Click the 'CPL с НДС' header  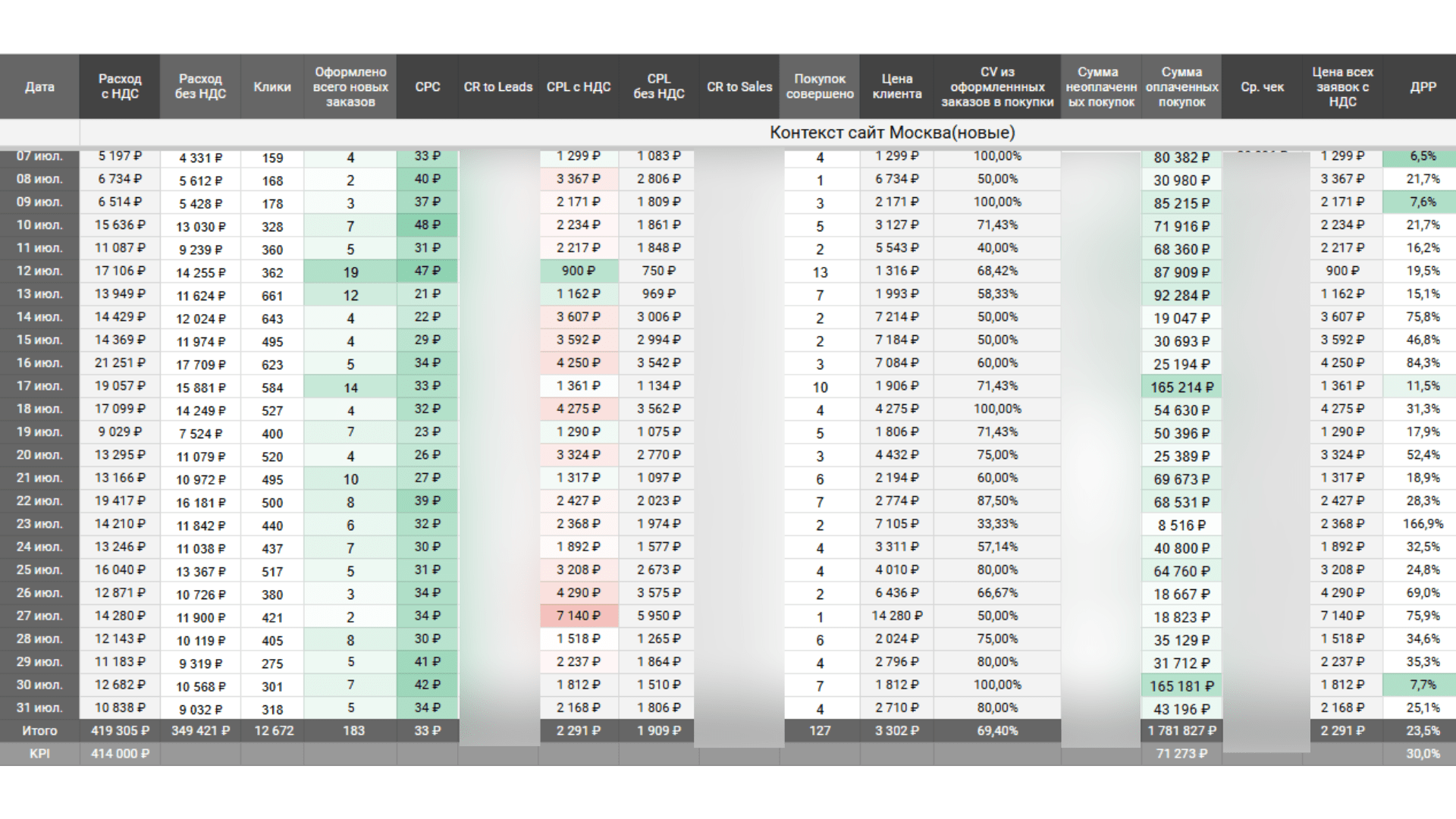click(x=579, y=87)
